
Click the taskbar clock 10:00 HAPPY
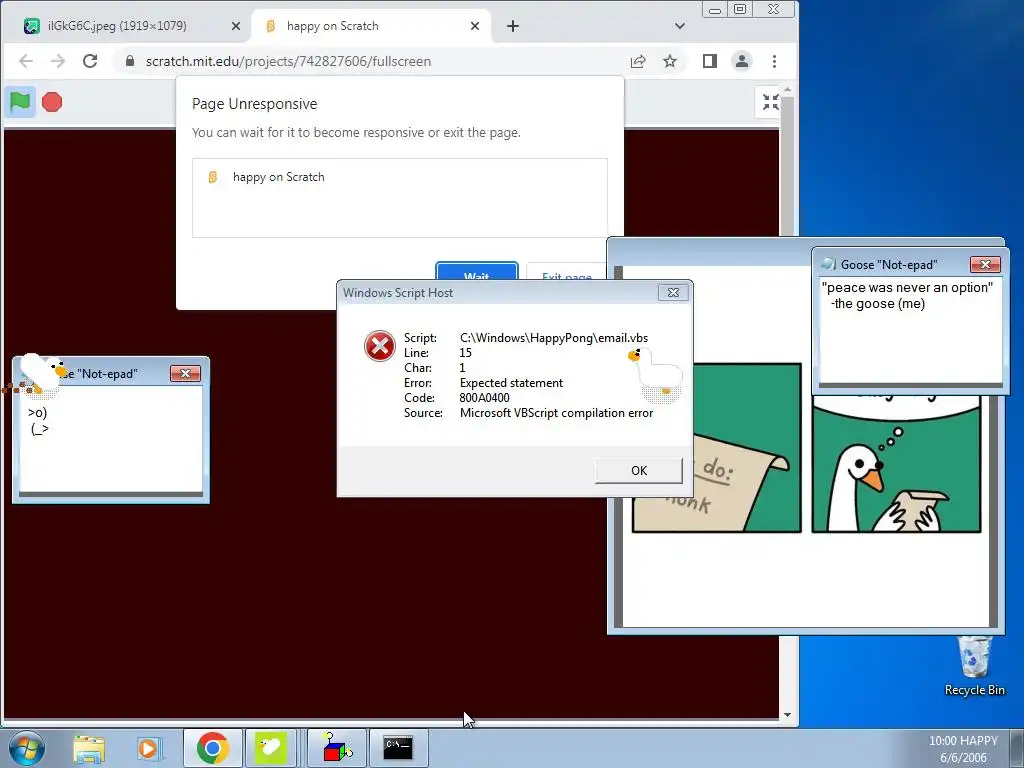pyautogui.click(x=963, y=749)
